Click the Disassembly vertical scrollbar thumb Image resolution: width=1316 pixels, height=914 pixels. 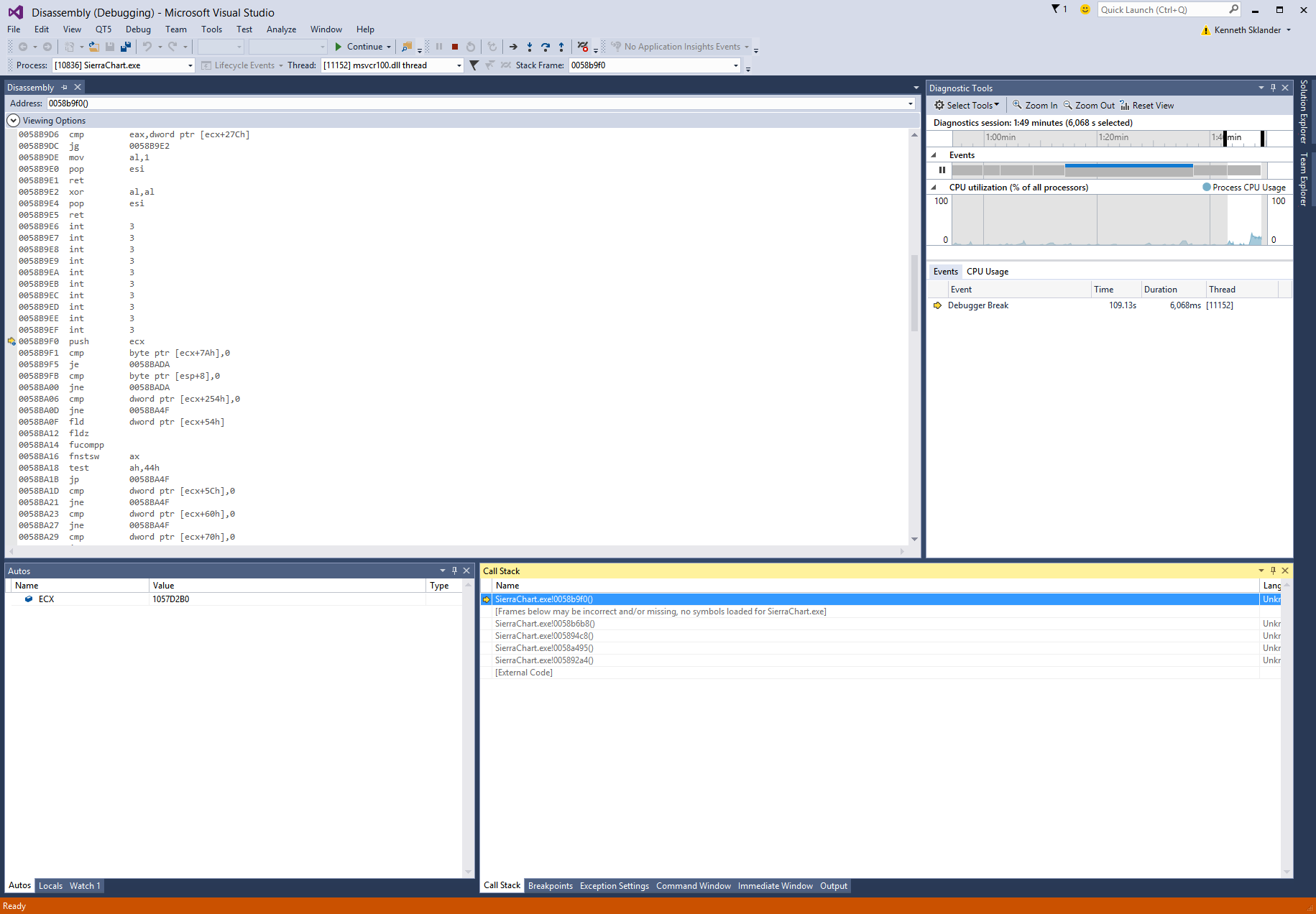[914, 292]
